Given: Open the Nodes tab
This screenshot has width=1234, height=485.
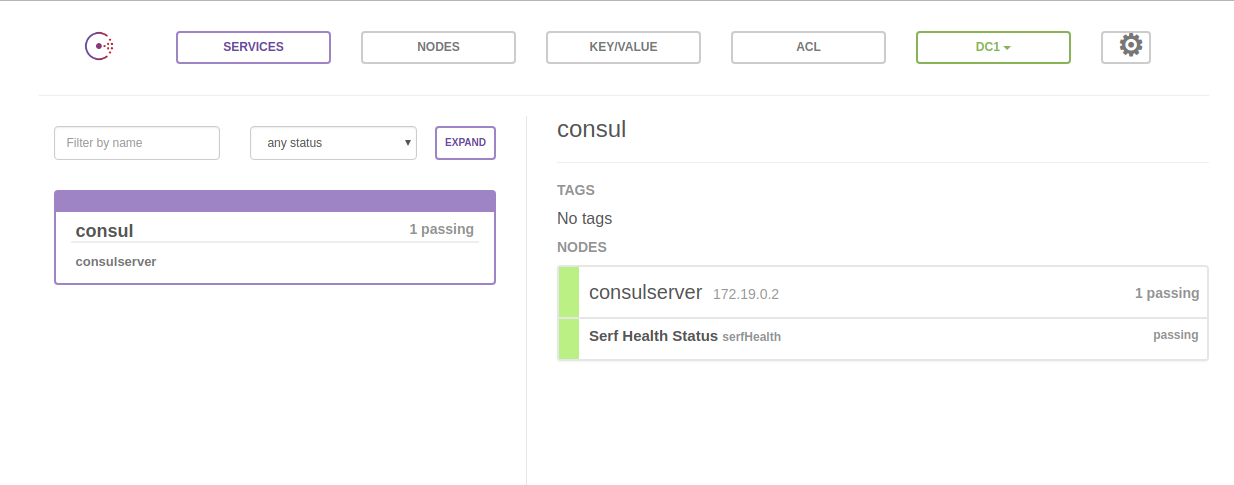Looking at the screenshot, I should coord(438,47).
